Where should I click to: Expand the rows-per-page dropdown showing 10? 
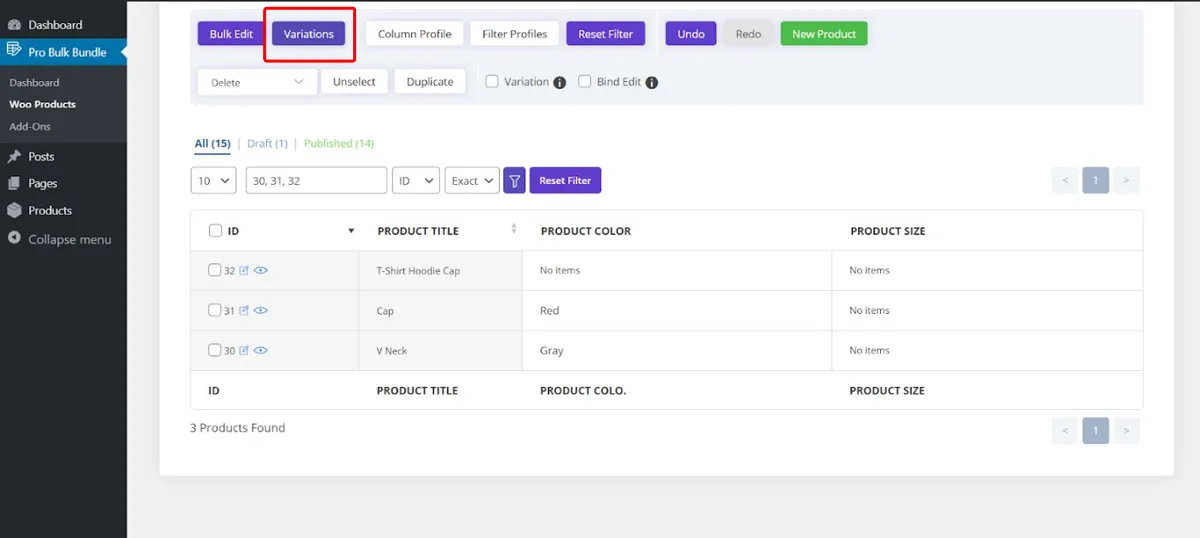[213, 181]
